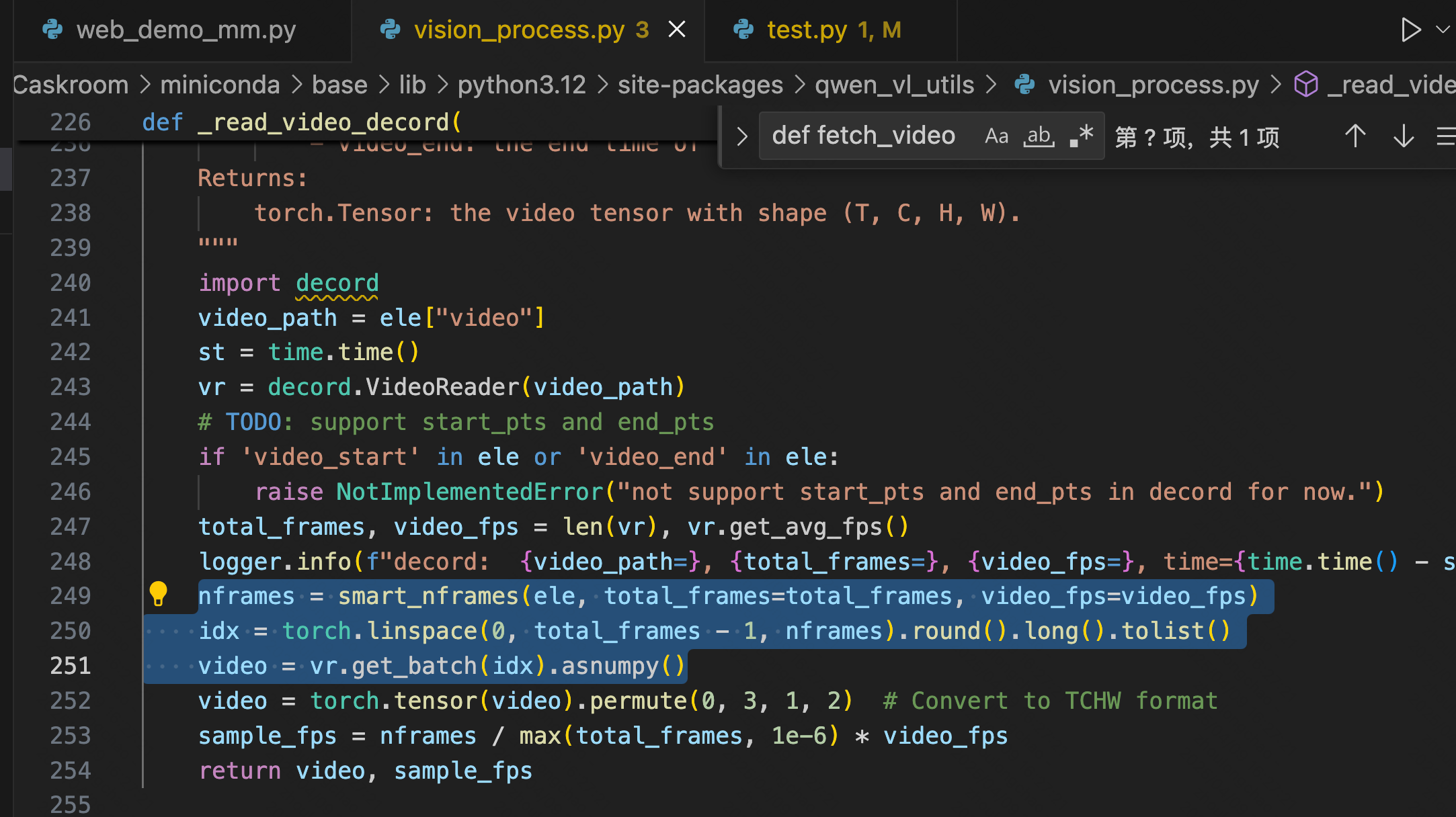Click 'return video, sample_fps' line

[365, 771]
